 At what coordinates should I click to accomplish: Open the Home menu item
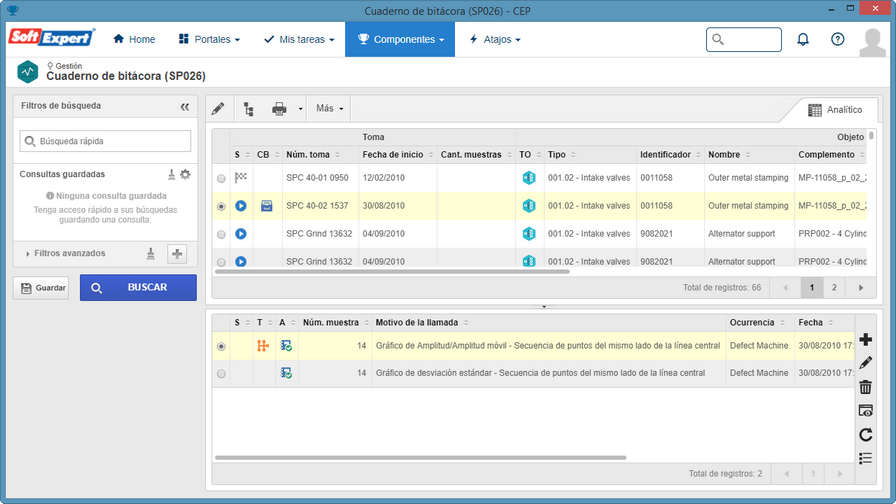(134, 39)
